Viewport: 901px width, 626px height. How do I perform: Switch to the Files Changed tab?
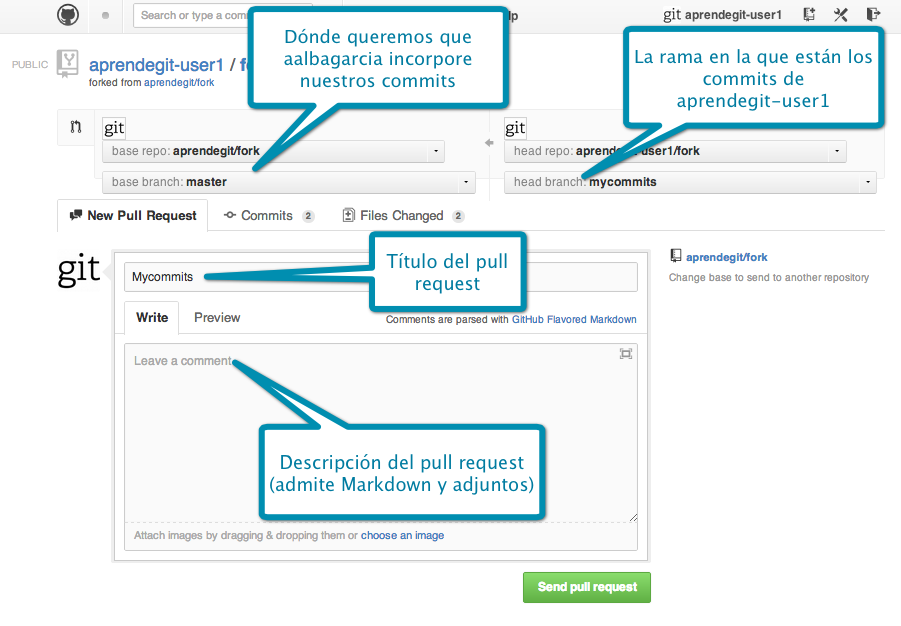pyautogui.click(x=402, y=215)
